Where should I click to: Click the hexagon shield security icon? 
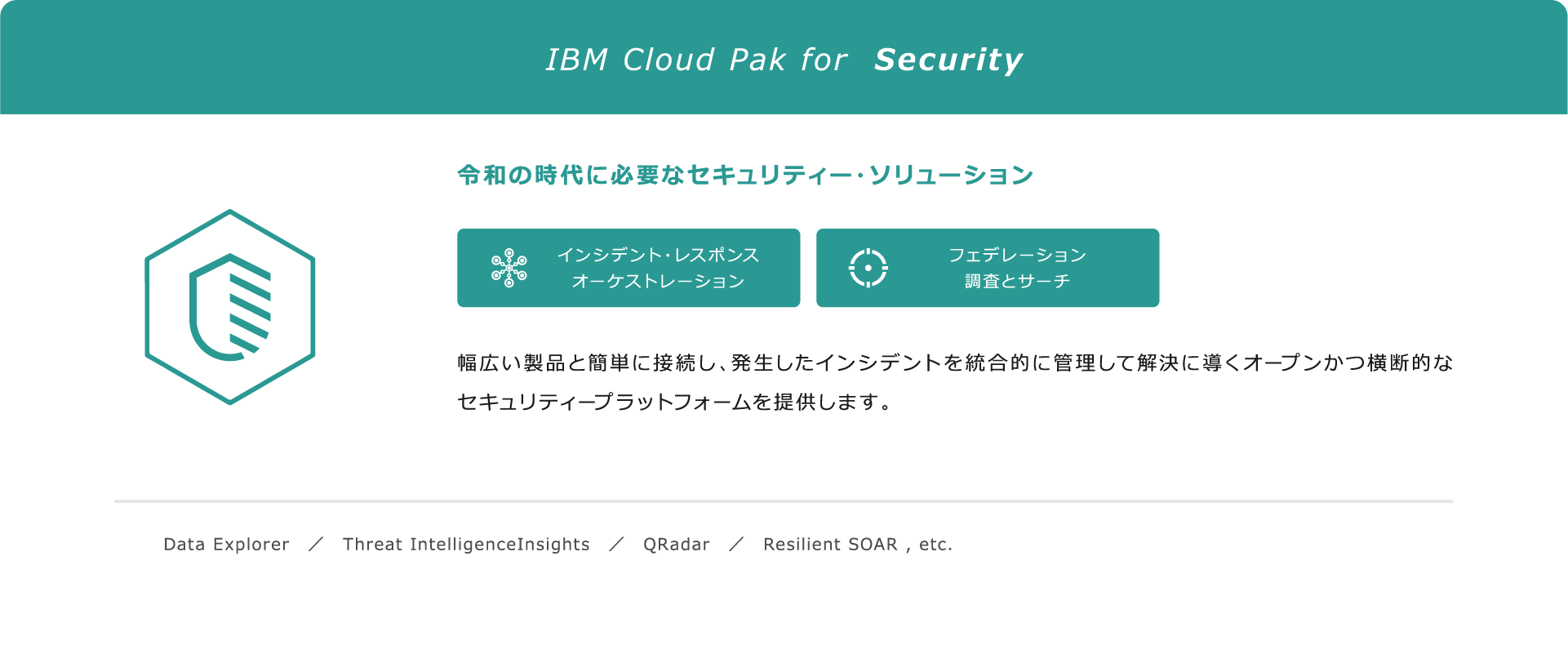(x=230, y=307)
